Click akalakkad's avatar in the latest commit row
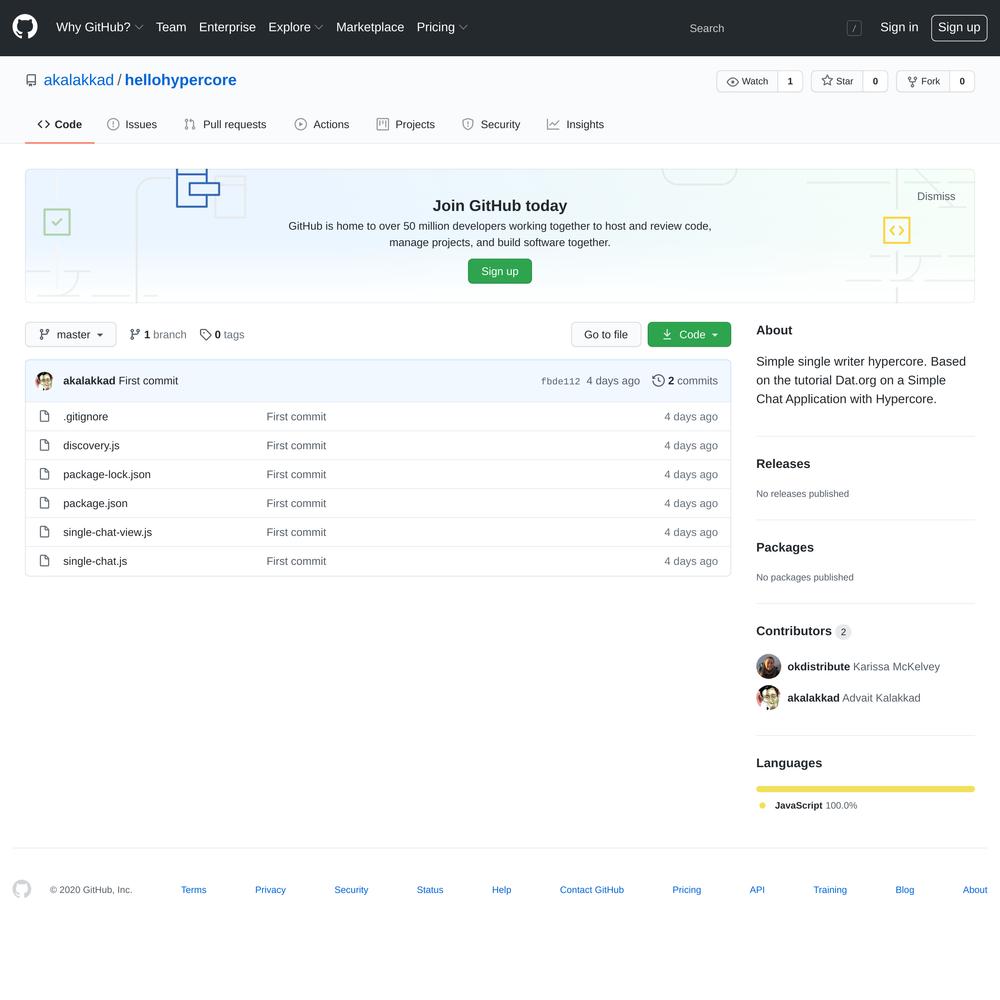 pyautogui.click(x=44, y=381)
